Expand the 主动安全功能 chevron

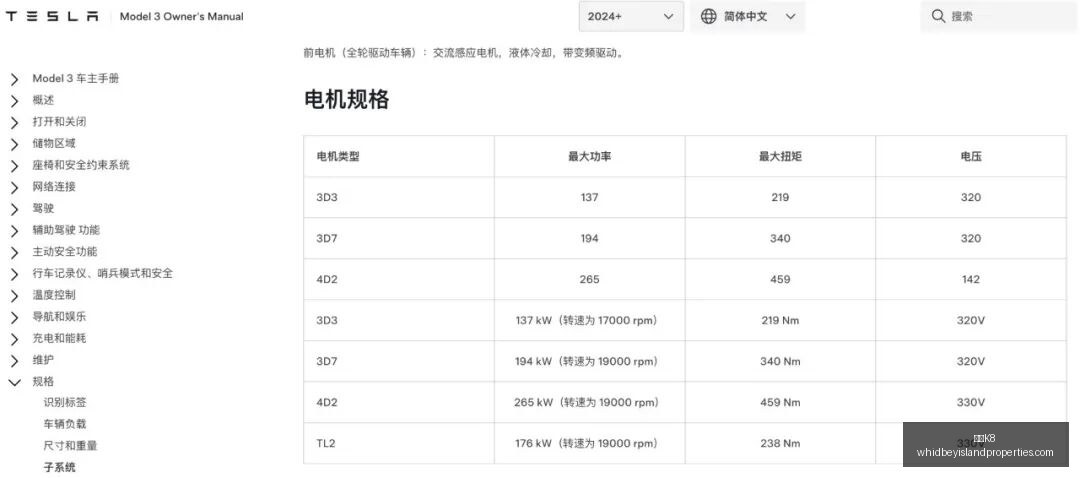click(x=14, y=252)
